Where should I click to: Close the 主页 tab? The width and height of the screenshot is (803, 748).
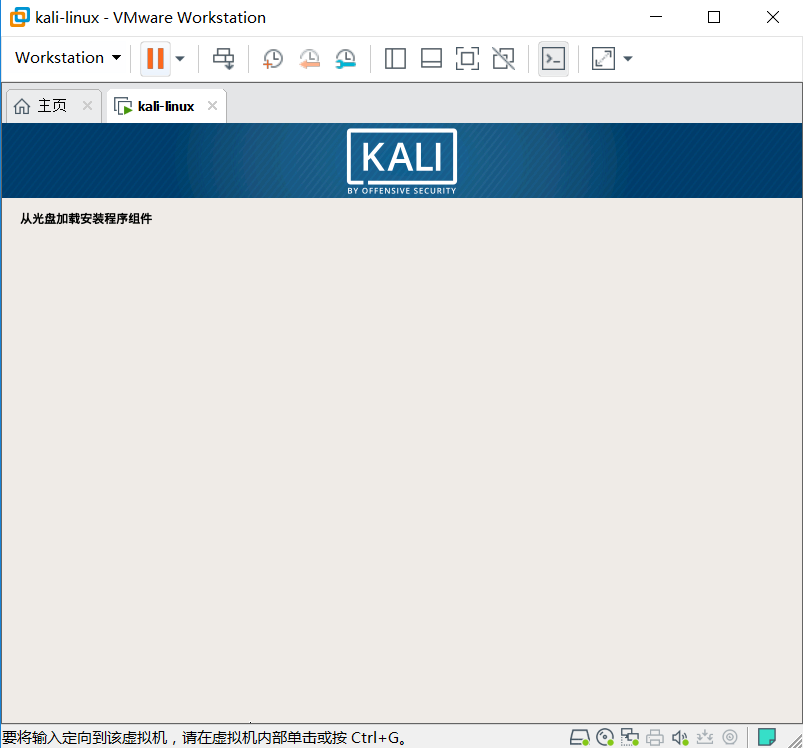(x=88, y=105)
